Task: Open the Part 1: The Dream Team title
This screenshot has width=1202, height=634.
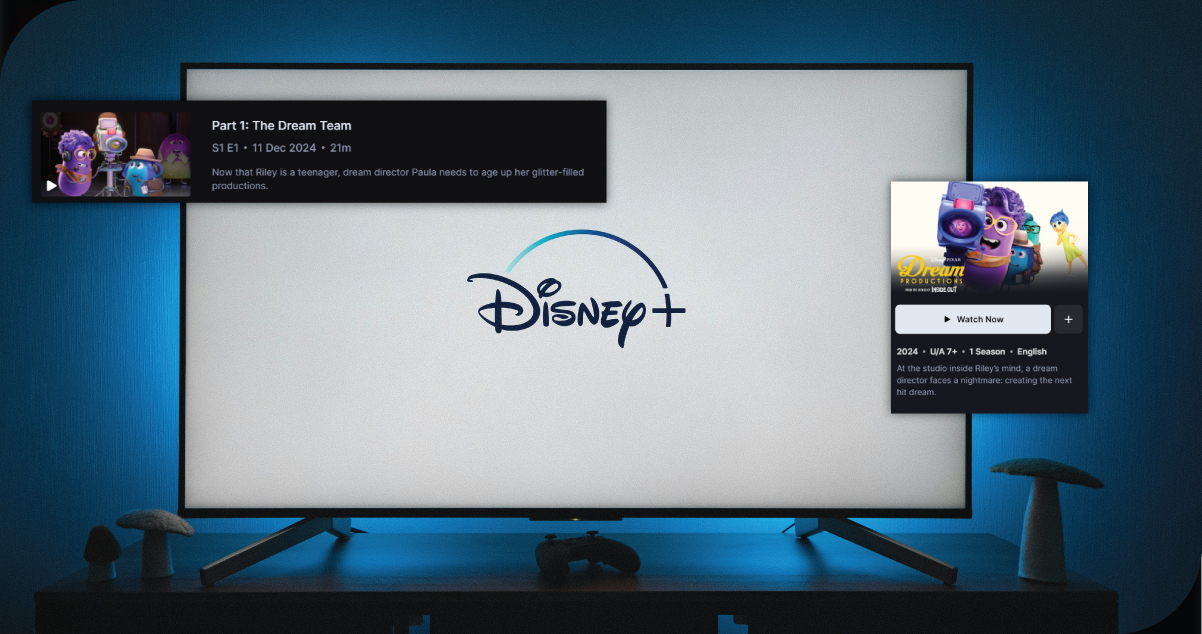Action: (x=281, y=126)
